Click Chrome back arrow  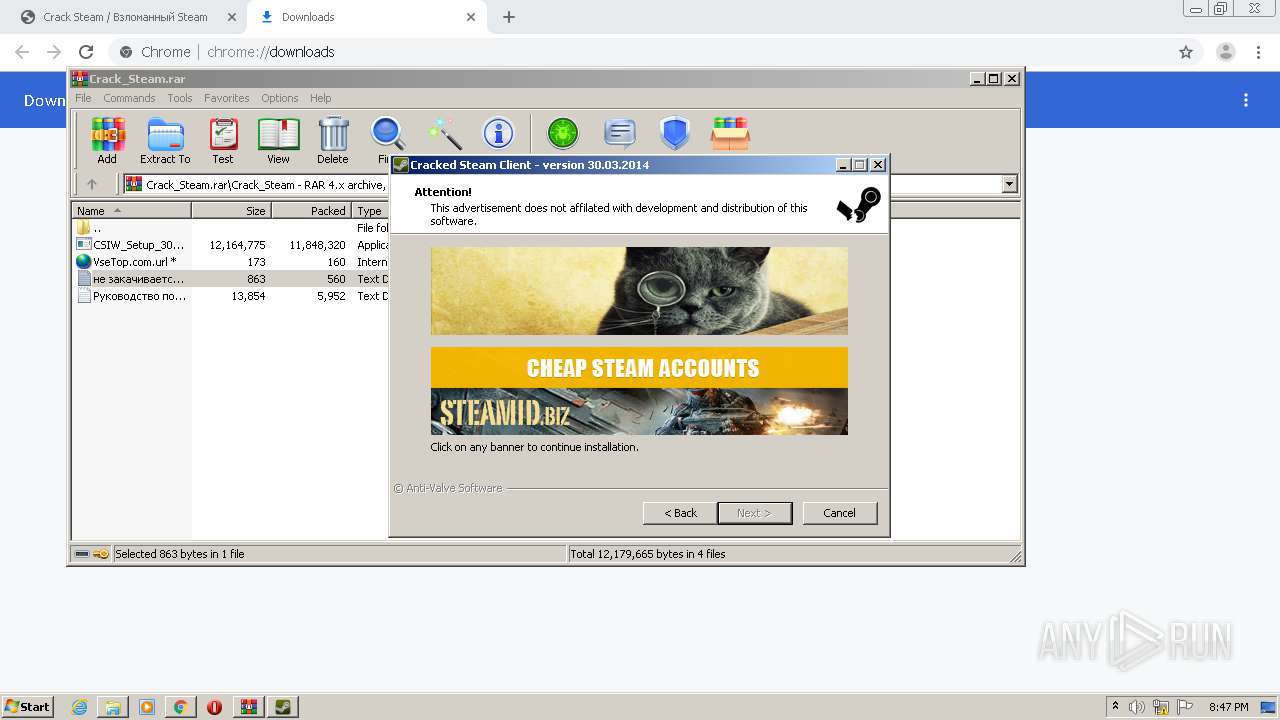[22, 52]
